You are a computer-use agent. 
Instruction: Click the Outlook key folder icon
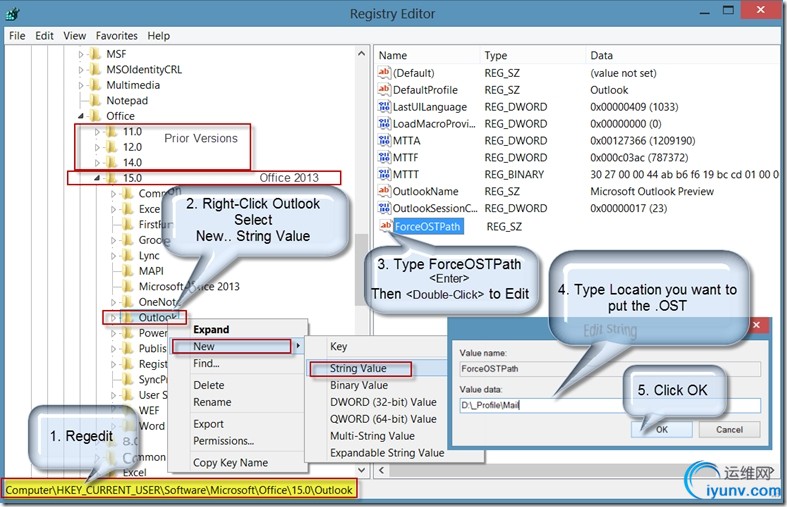coord(128,317)
